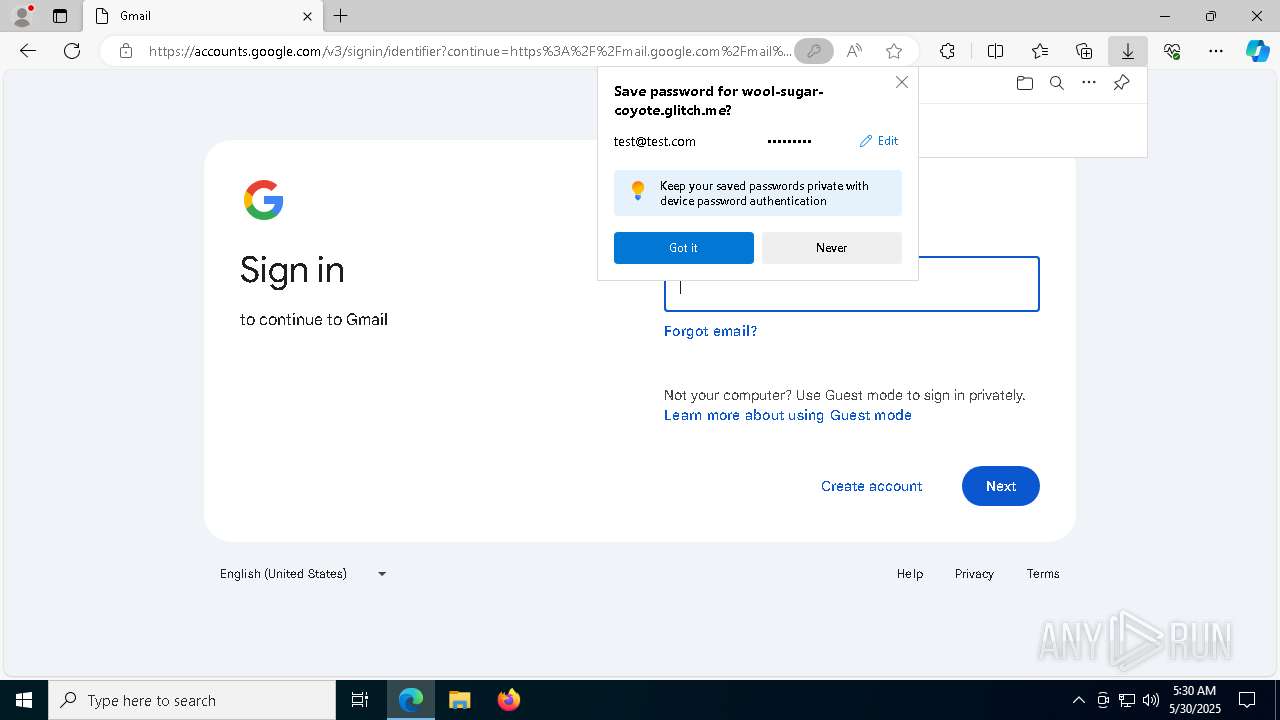Image resolution: width=1280 pixels, height=720 pixels.
Task: Open File Explorer from taskbar
Action: 460,700
